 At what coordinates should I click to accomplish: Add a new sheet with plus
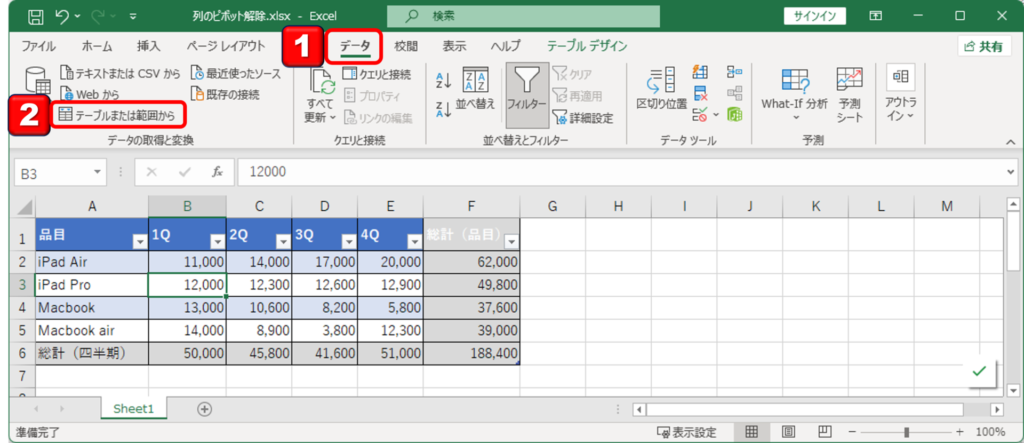point(205,408)
